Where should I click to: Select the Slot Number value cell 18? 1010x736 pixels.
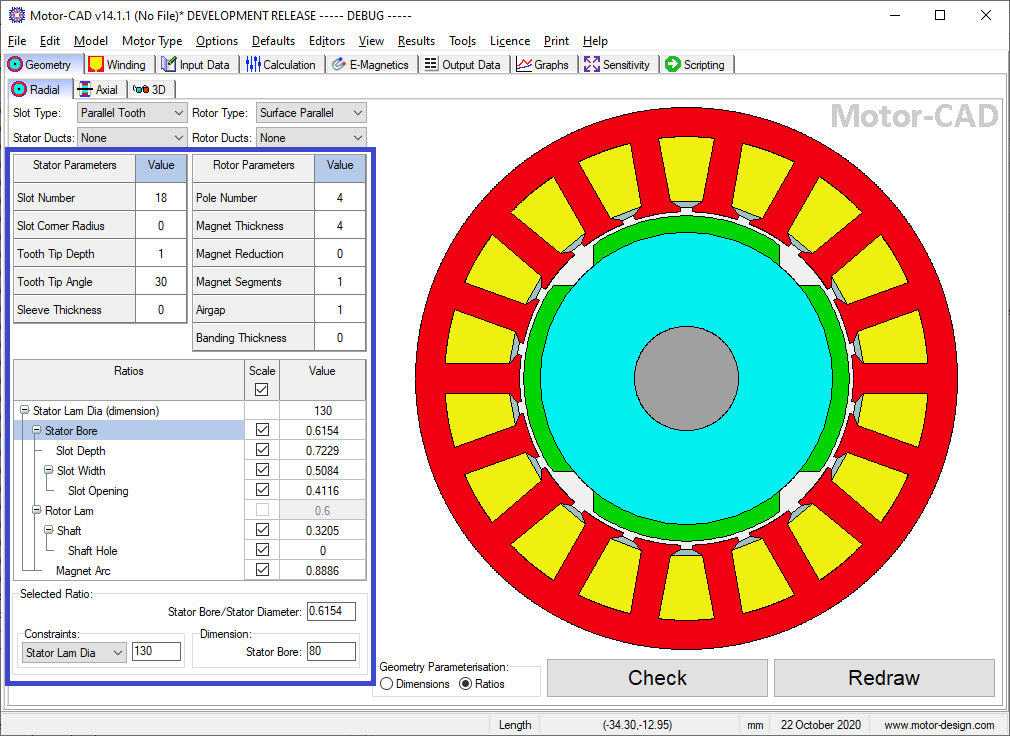[161, 198]
